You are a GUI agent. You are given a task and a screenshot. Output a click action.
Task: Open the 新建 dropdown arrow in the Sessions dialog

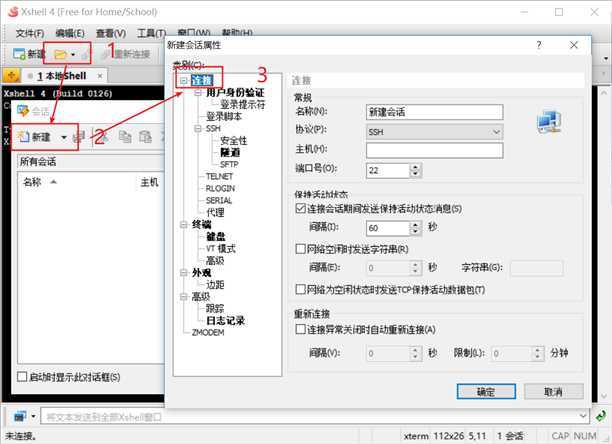(x=64, y=137)
